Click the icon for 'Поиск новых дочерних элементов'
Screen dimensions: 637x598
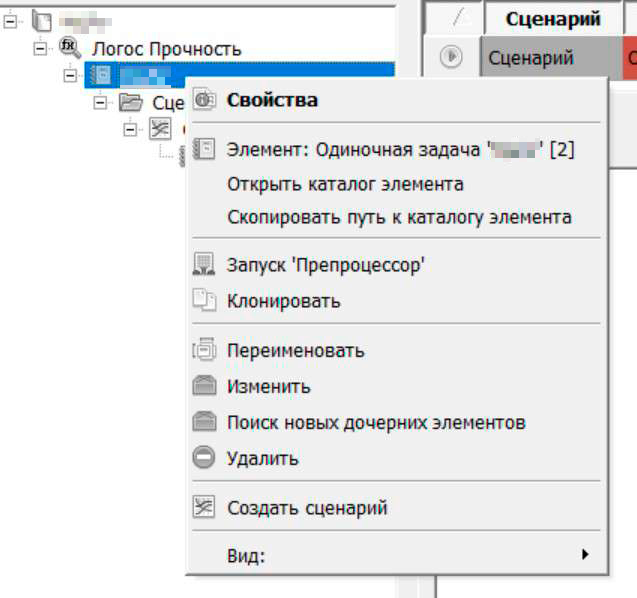pos(204,423)
